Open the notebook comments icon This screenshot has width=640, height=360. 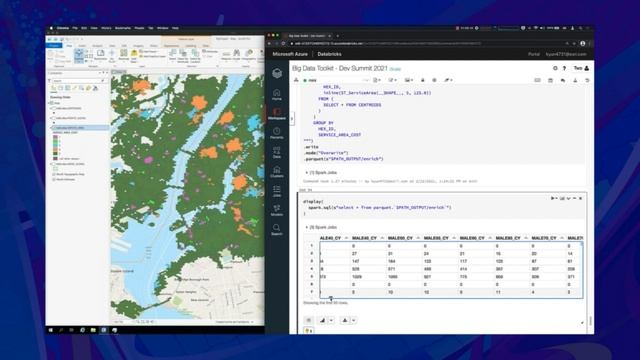point(563,80)
